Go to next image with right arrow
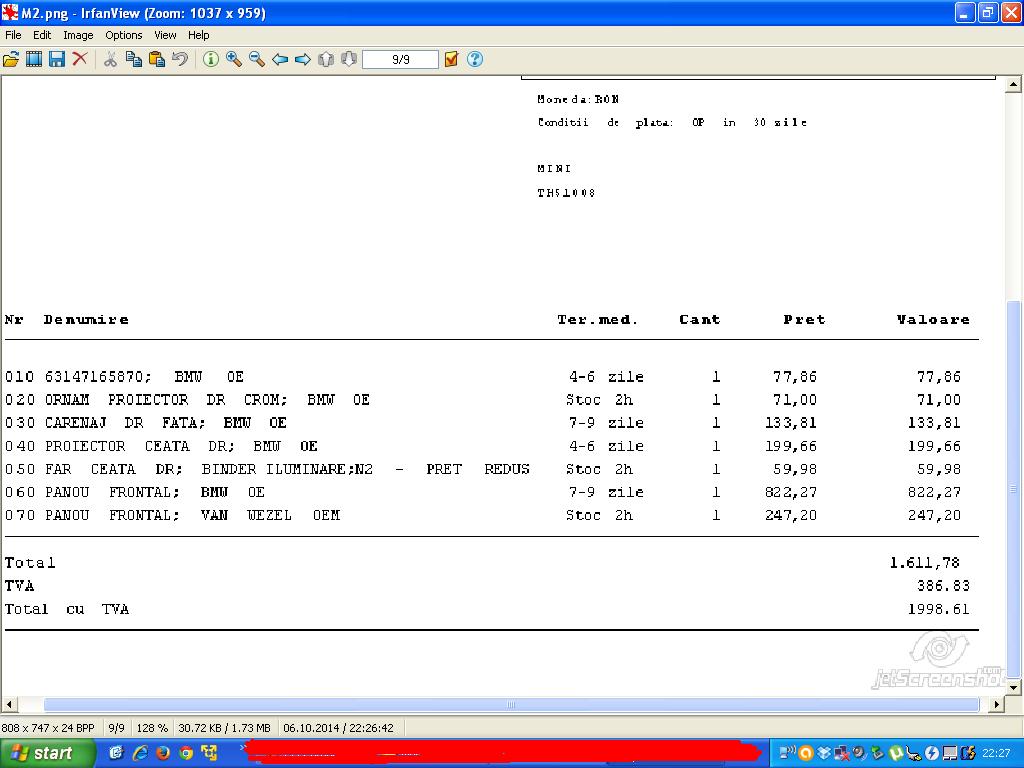The image size is (1024, 768). (303, 60)
